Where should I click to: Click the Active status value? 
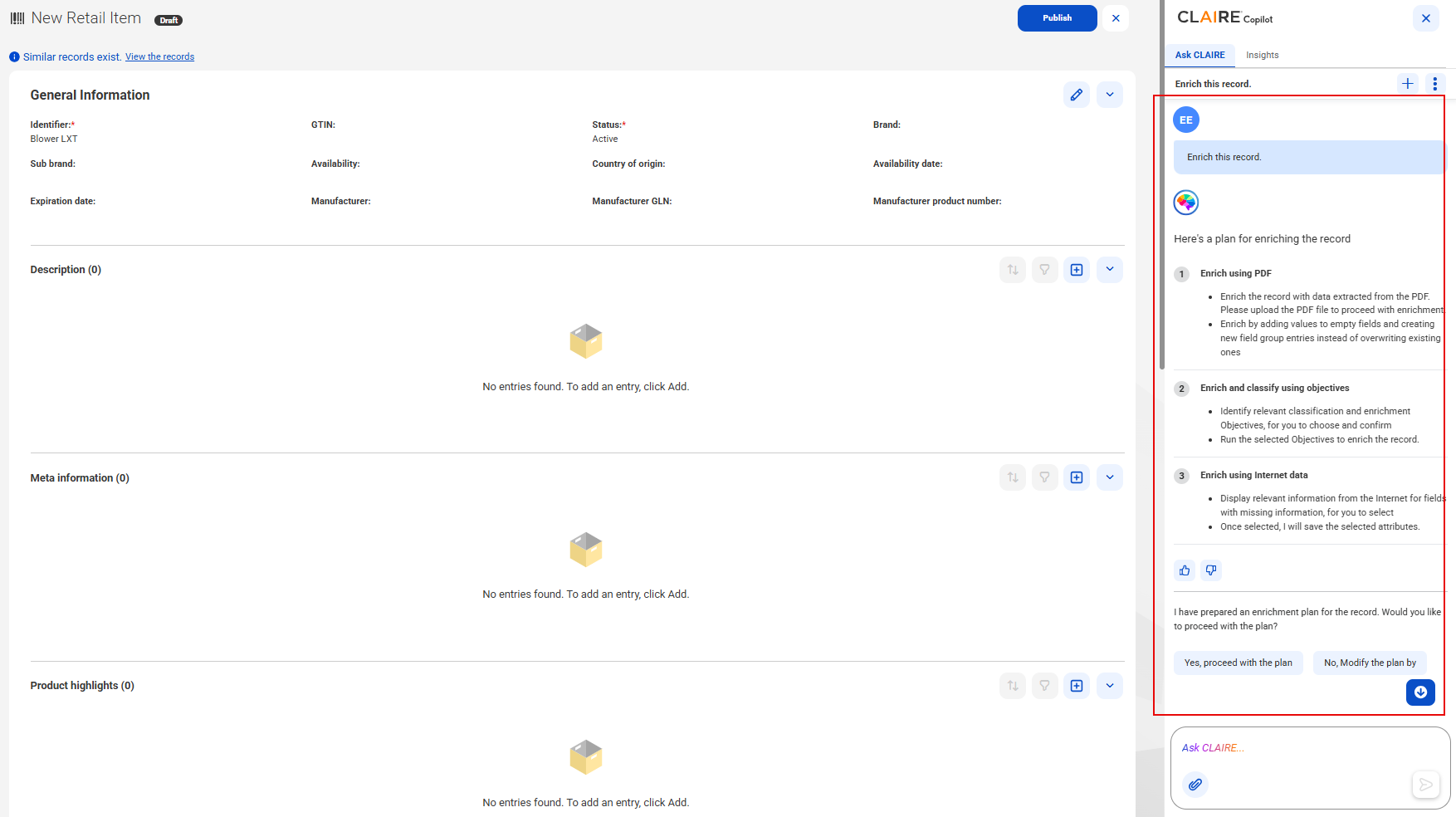coord(605,139)
